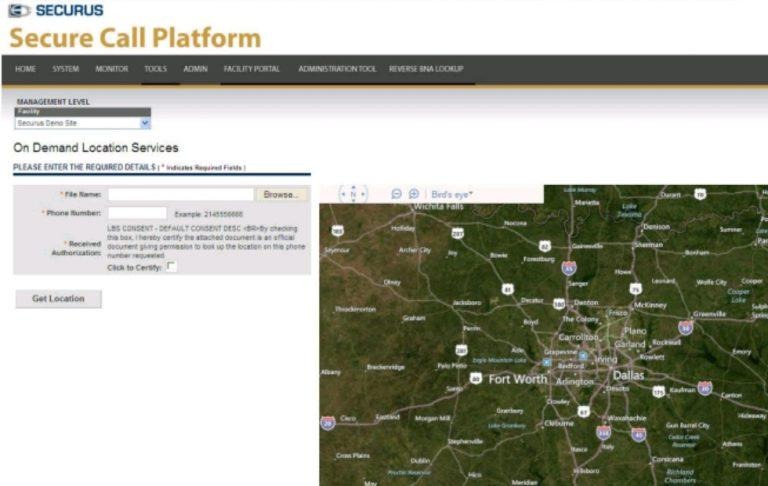
Task: Open the ADMIN menu
Action: pyautogui.click(x=195, y=69)
